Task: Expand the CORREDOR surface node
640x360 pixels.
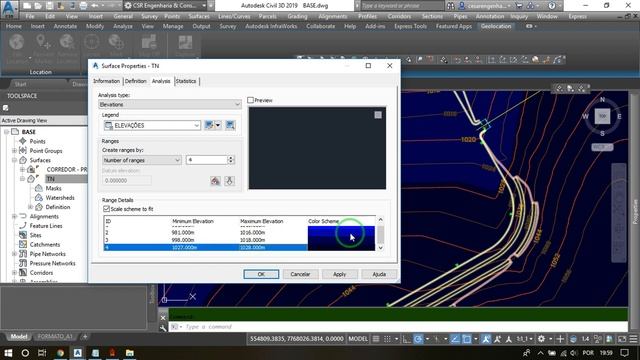Action: pos(22,169)
